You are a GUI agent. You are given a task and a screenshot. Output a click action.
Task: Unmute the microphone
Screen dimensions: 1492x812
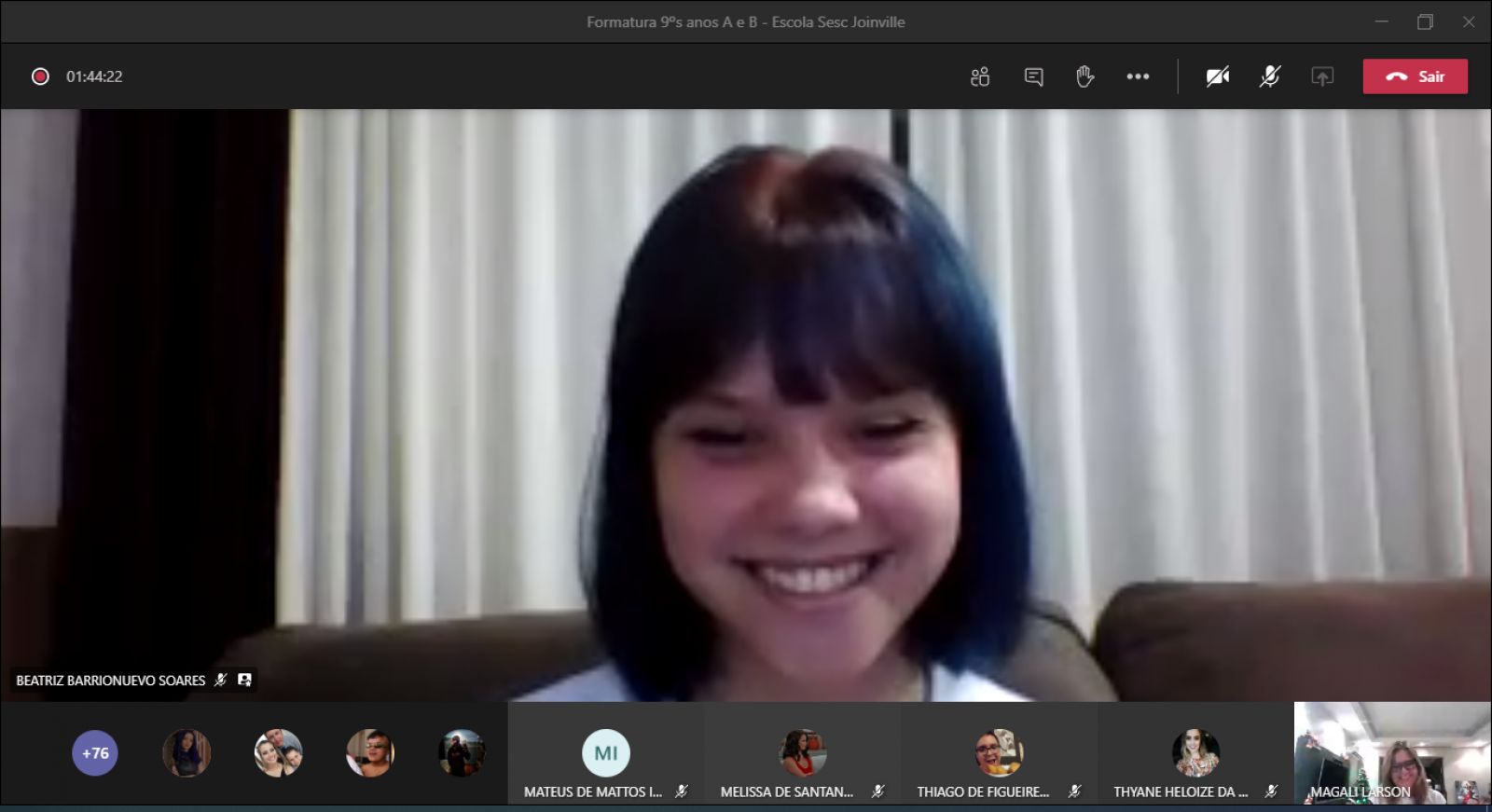(1269, 76)
